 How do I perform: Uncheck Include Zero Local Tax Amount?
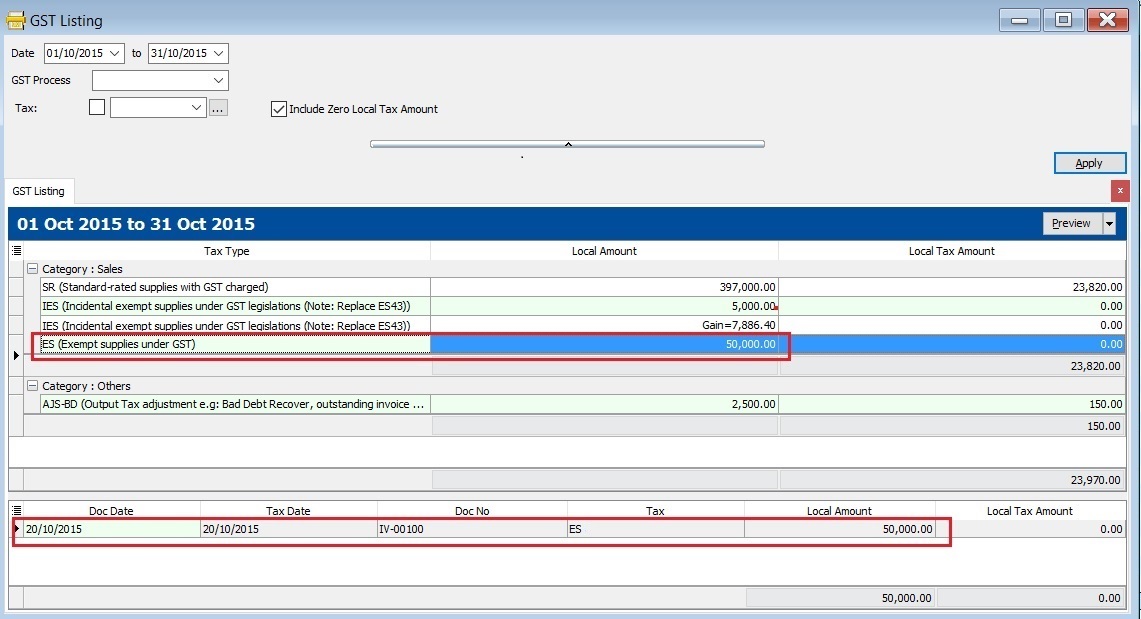click(278, 109)
